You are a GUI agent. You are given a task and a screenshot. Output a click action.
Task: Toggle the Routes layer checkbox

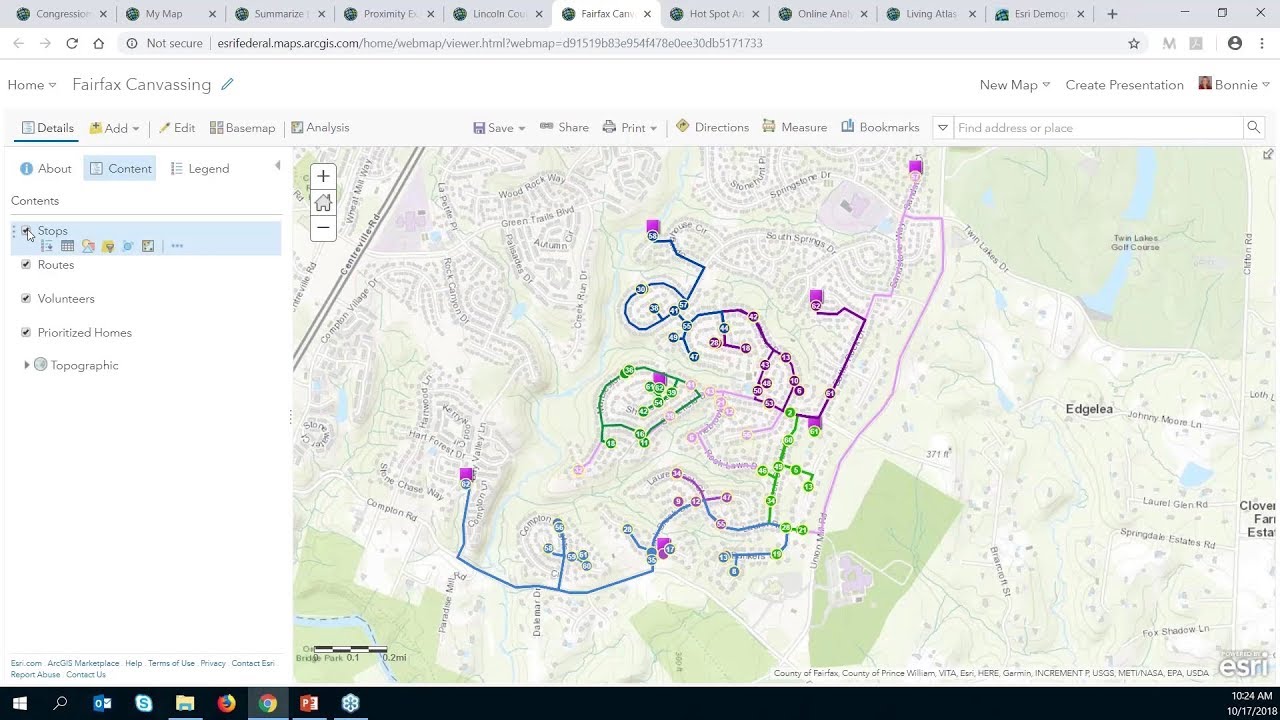click(26, 265)
